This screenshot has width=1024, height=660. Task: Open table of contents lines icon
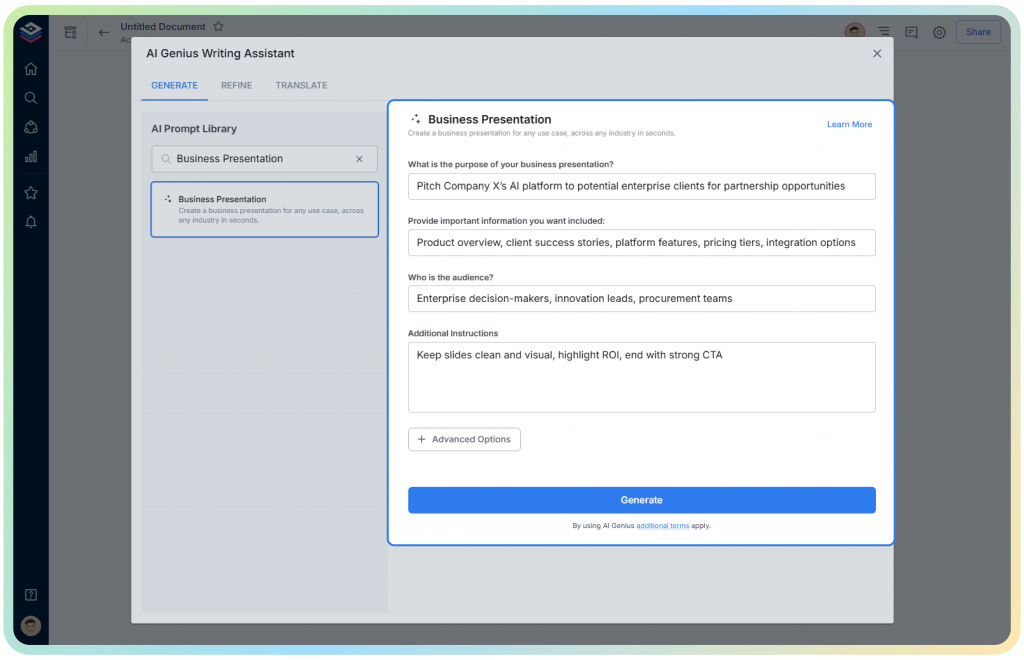point(884,31)
